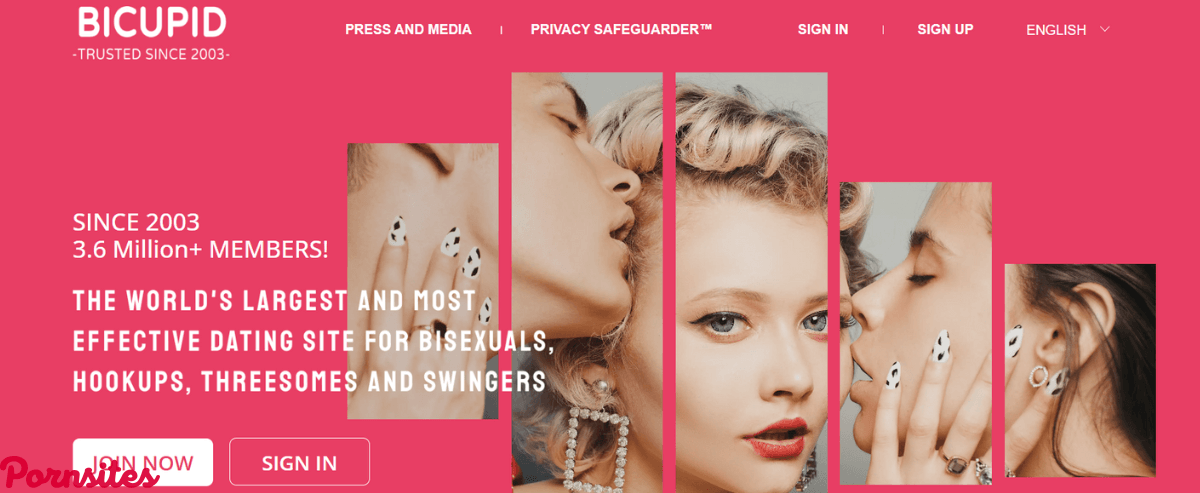Viewport: 1200px width, 493px height.
Task: Select the photo of hand on cheek
Action: pyautogui.click(x=423, y=281)
